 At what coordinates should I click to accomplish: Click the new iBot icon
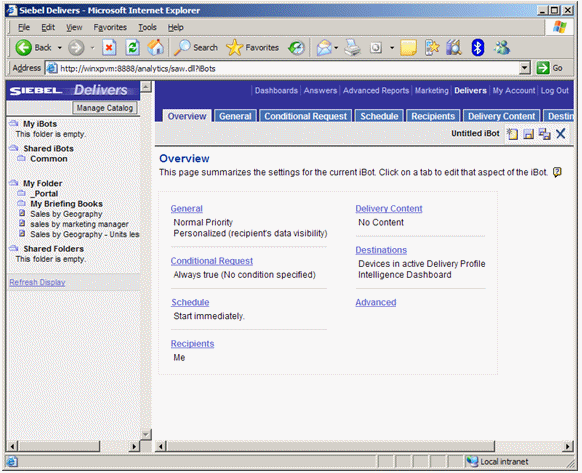tap(513, 134)
